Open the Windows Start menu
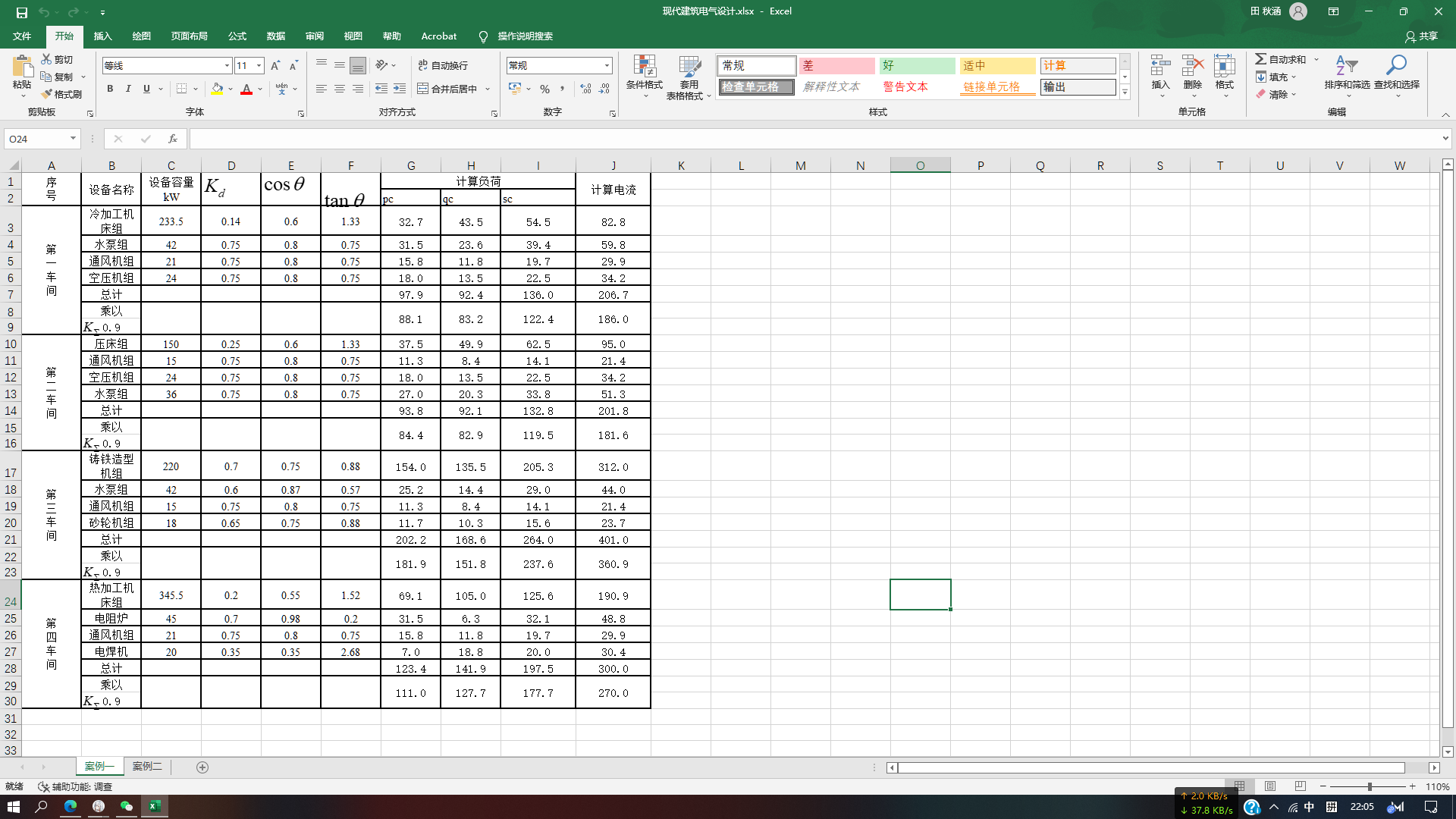 tap(14, 806)
